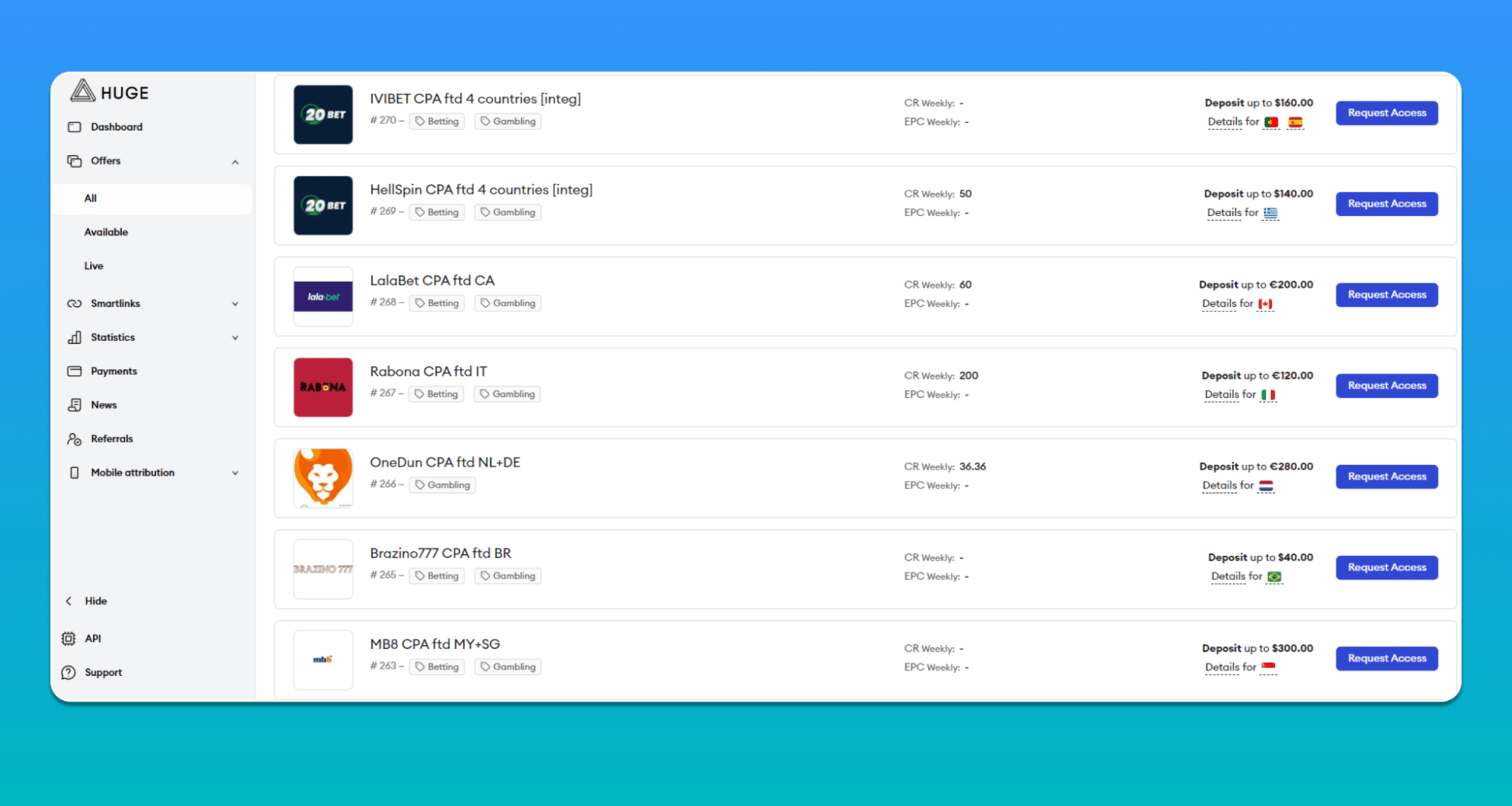Click the Payments card icon

(x=74, y=371)
